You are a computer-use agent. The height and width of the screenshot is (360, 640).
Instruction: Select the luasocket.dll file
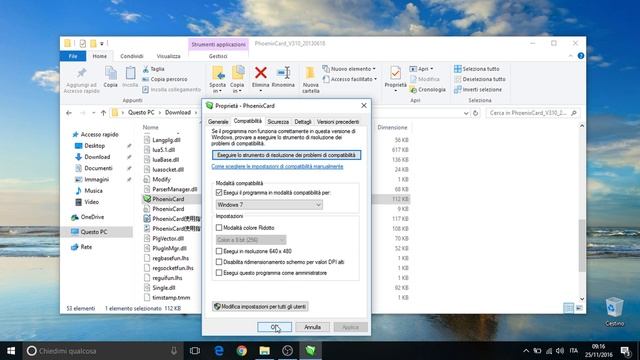pos(168,169)
